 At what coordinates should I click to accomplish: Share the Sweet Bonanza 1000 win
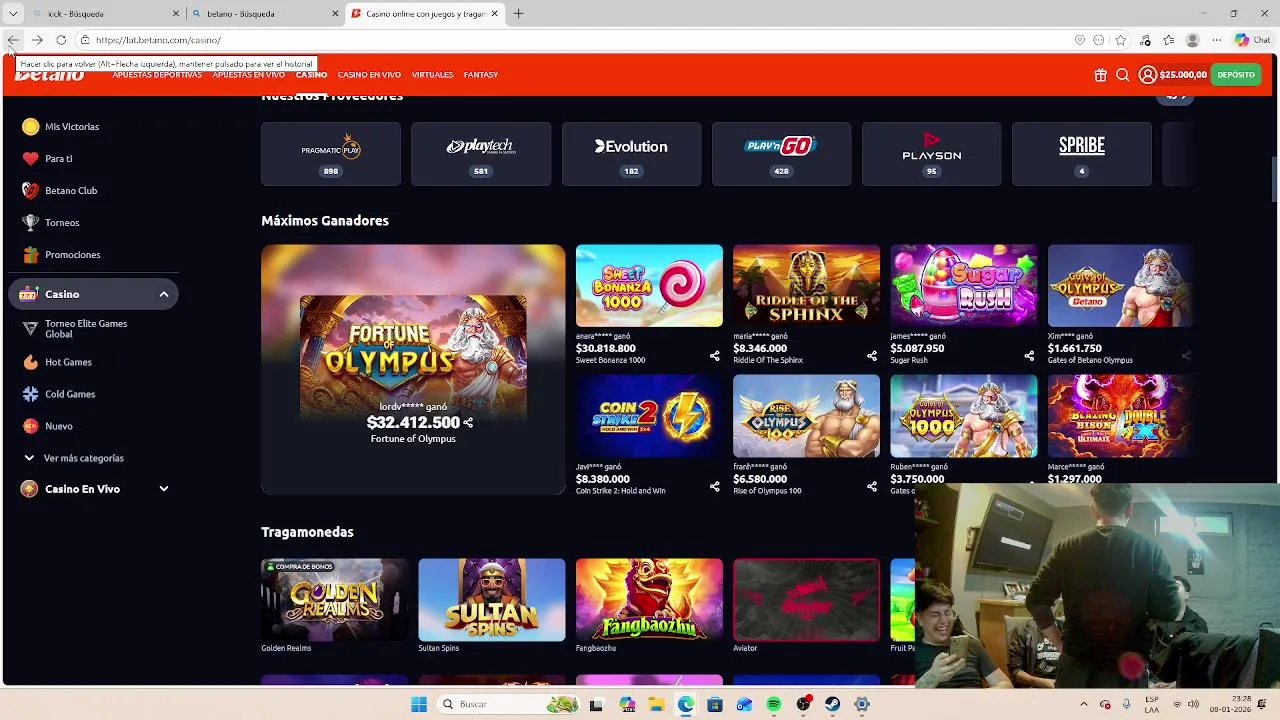tap(714, 356)
